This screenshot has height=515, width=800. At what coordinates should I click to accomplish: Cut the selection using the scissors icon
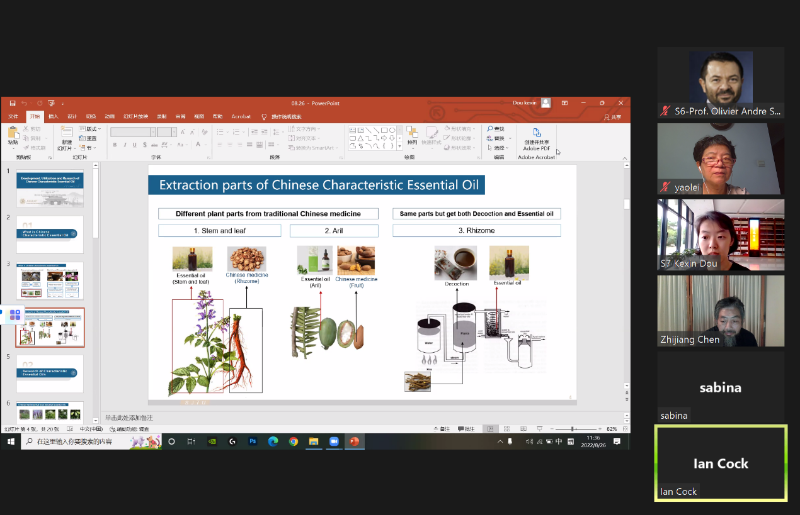point(31,129)
